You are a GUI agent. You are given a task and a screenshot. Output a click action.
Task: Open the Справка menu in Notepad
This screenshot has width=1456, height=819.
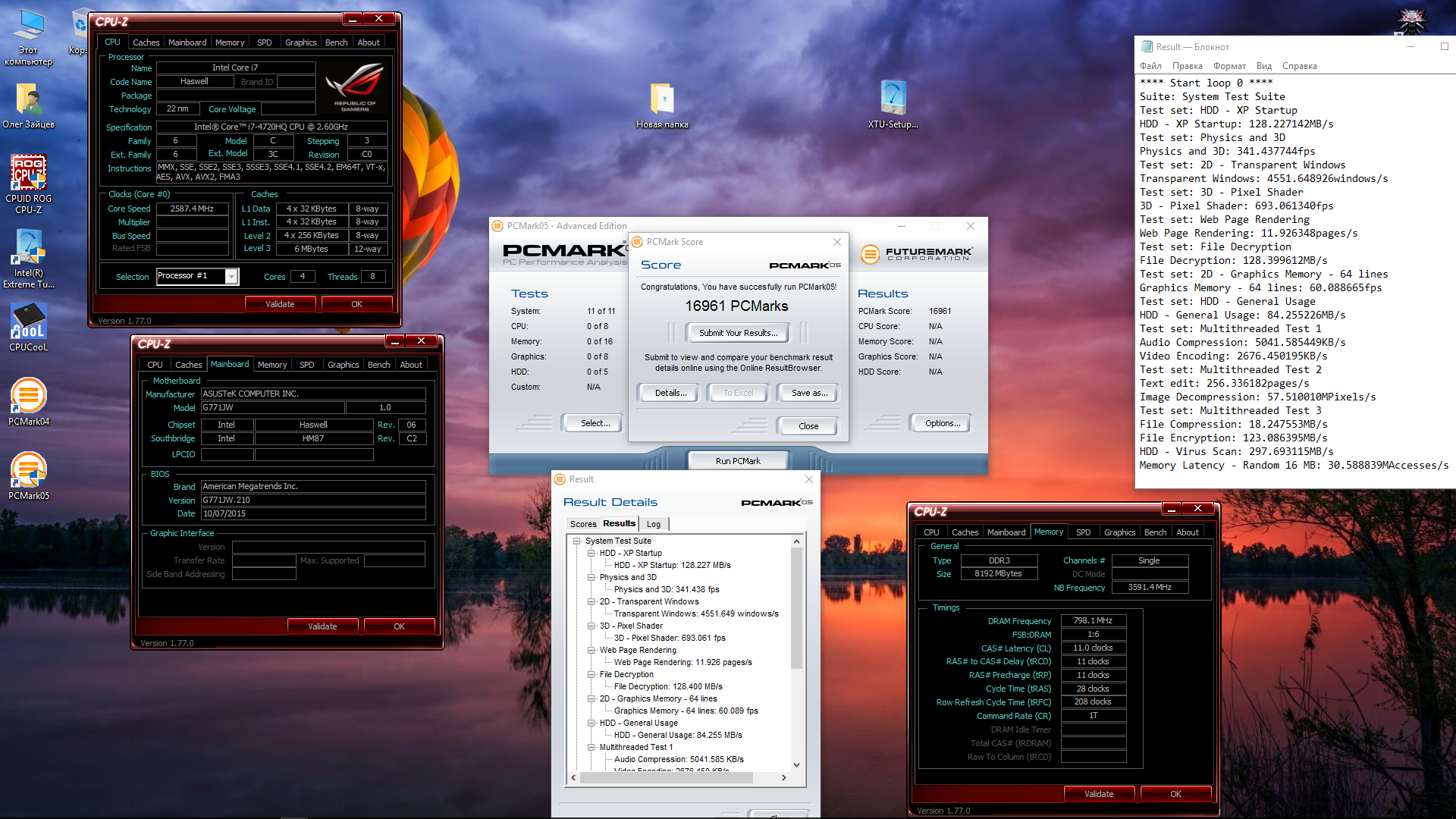tap(1299, 66)
